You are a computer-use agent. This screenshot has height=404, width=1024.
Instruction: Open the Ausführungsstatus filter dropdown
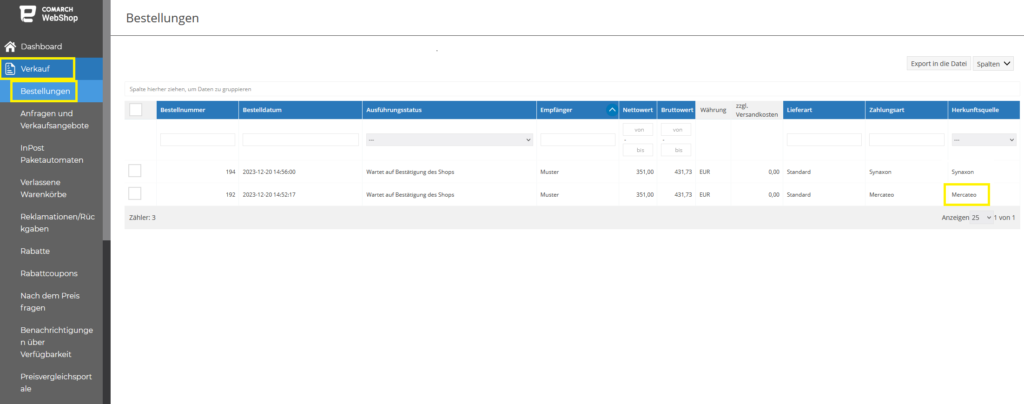click(449, 140)
